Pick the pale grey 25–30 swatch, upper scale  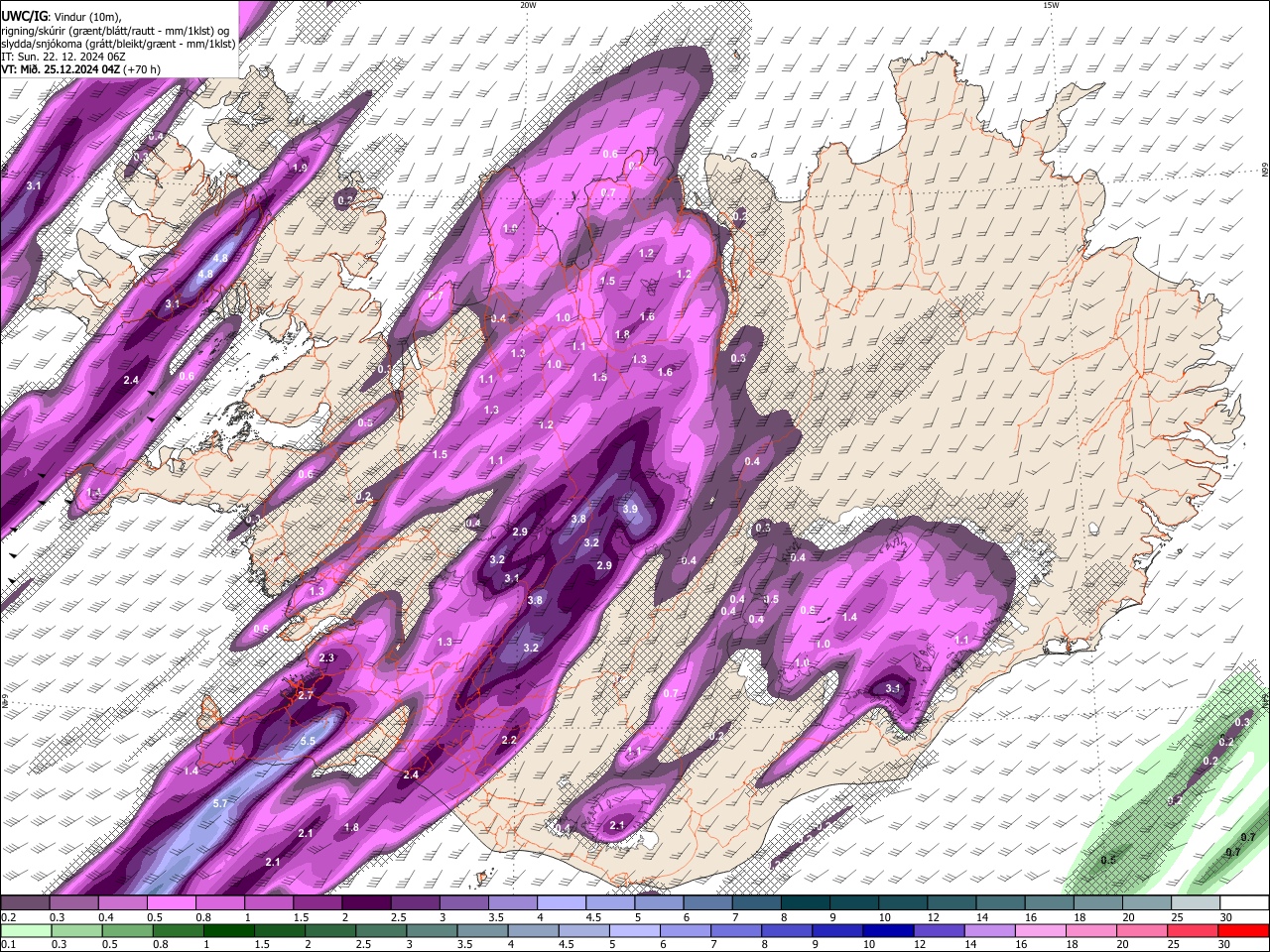(1197, 903)
